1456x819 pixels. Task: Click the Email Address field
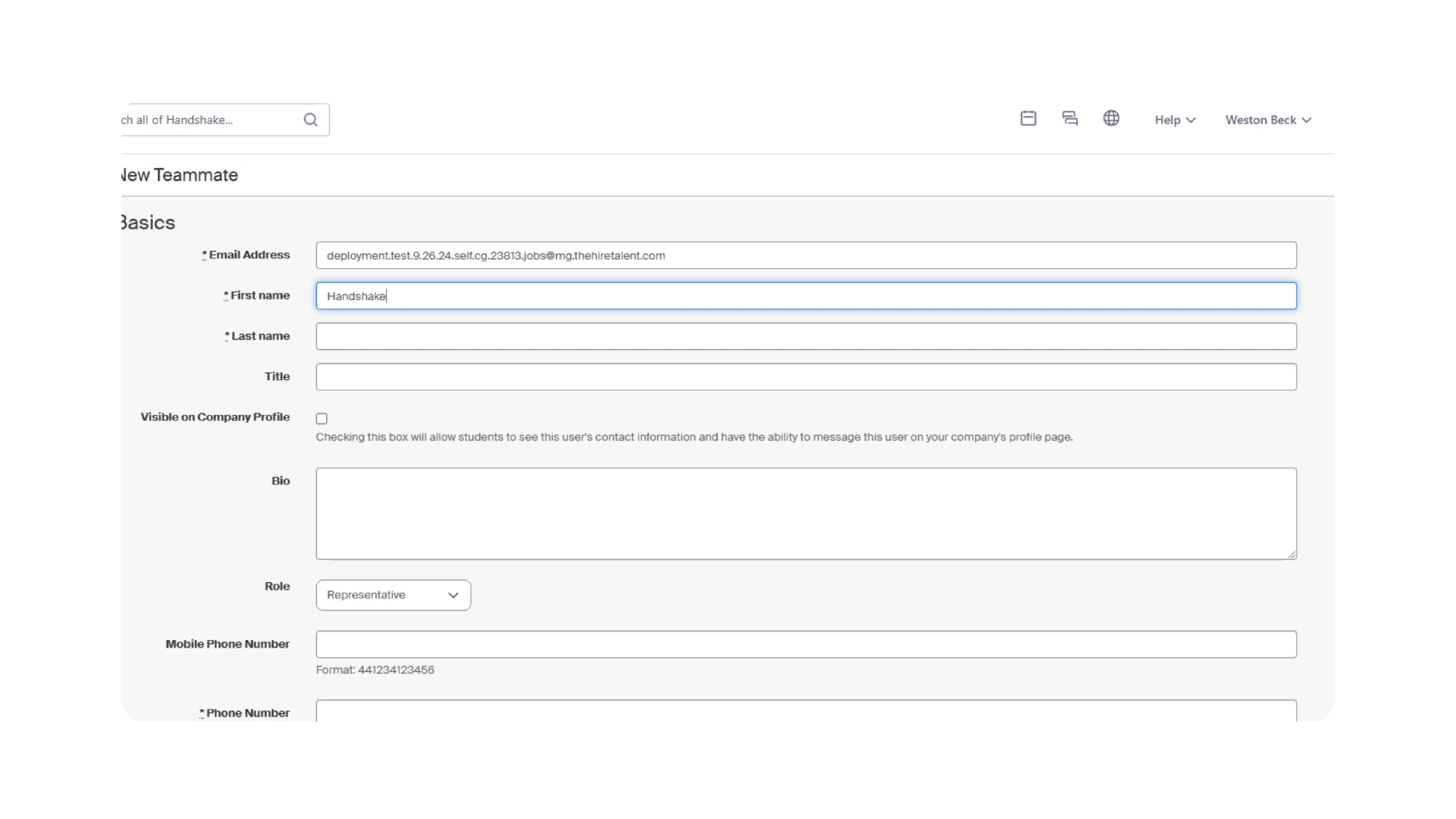[x=805, y=255]
